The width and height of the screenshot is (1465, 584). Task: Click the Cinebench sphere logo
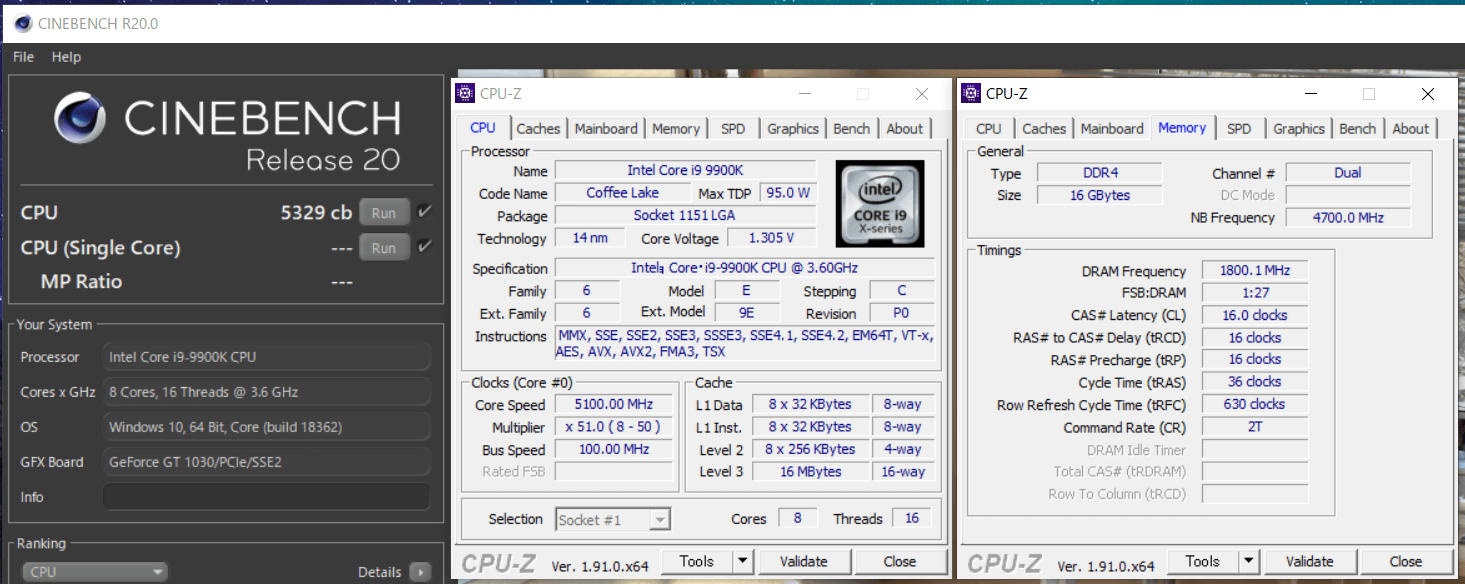point(81,119)
